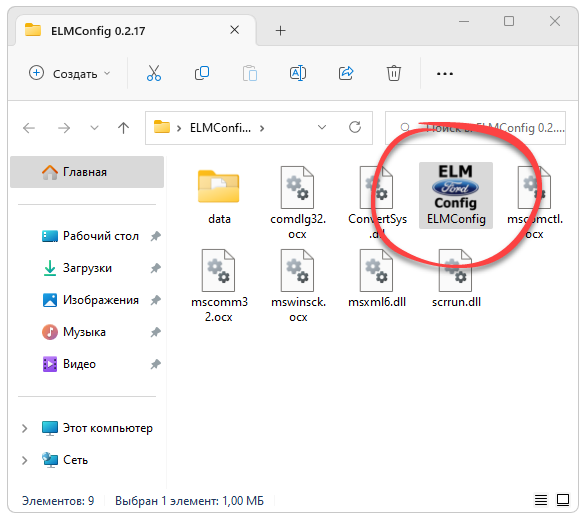Viewport: 583px width, 517px height.
Task: Click the Элементов: 9 status text
Action: tap(58, 501)
